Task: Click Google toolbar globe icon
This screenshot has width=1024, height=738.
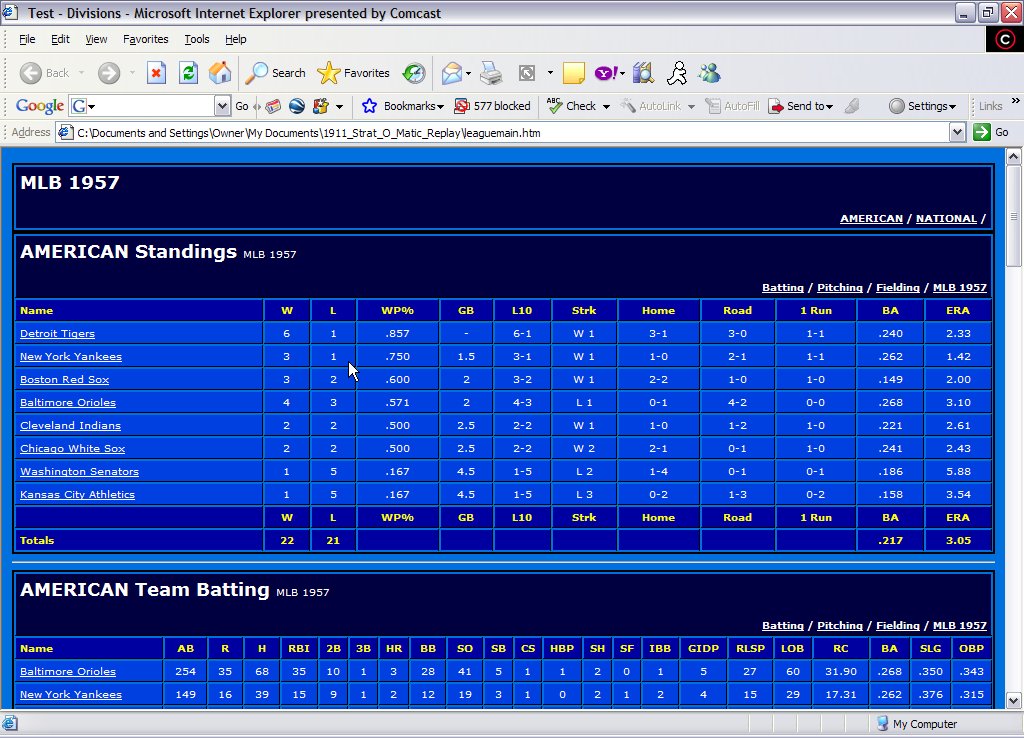Action: [x=296, y=106]
